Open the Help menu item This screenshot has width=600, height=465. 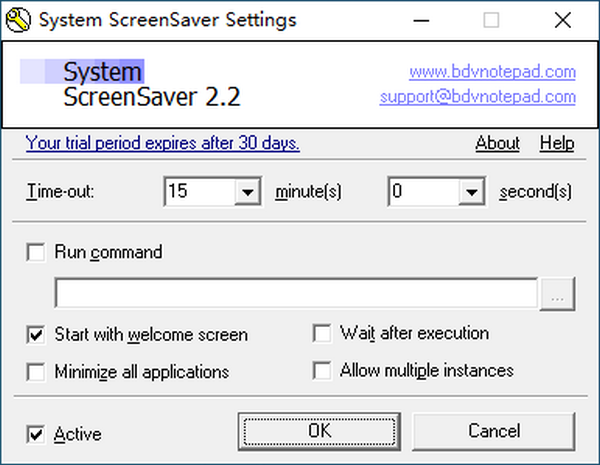pos(557,143)
